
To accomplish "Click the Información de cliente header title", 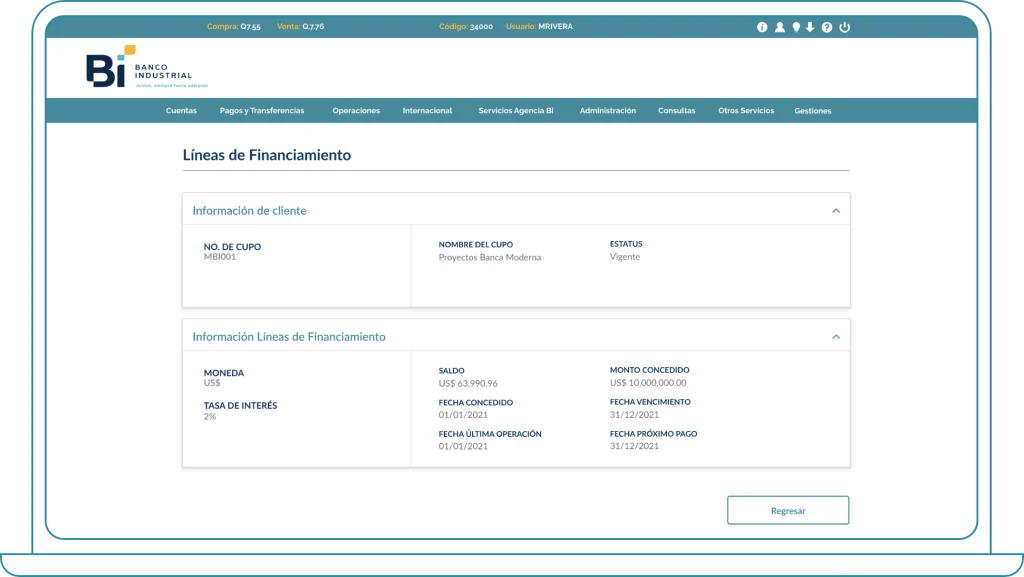I will 249,211.
